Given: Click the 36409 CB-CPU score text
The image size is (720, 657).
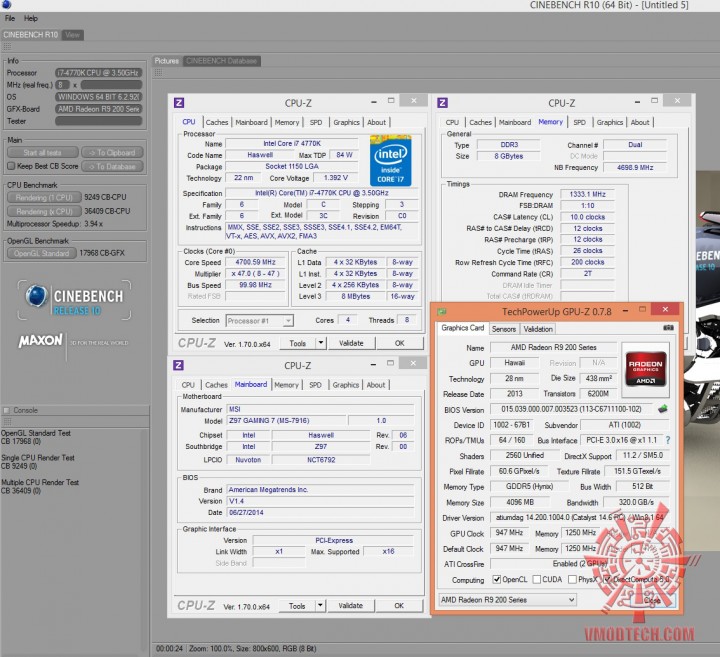Looking at the screenshot, I should 107,211.
